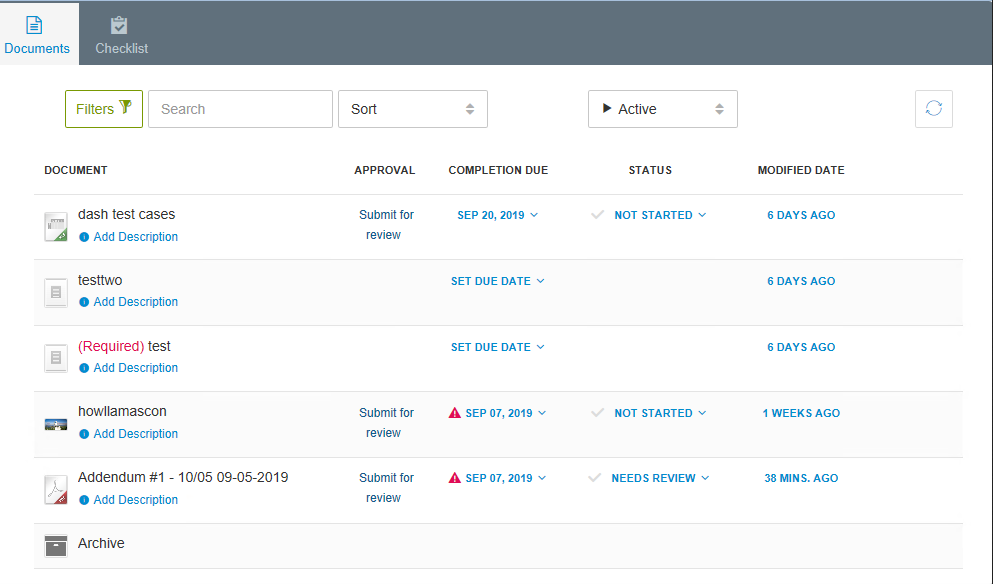The height and width of the screenshot is (584, 993).
Task: Switch to the Checklist tab
Action: point(120,33)
